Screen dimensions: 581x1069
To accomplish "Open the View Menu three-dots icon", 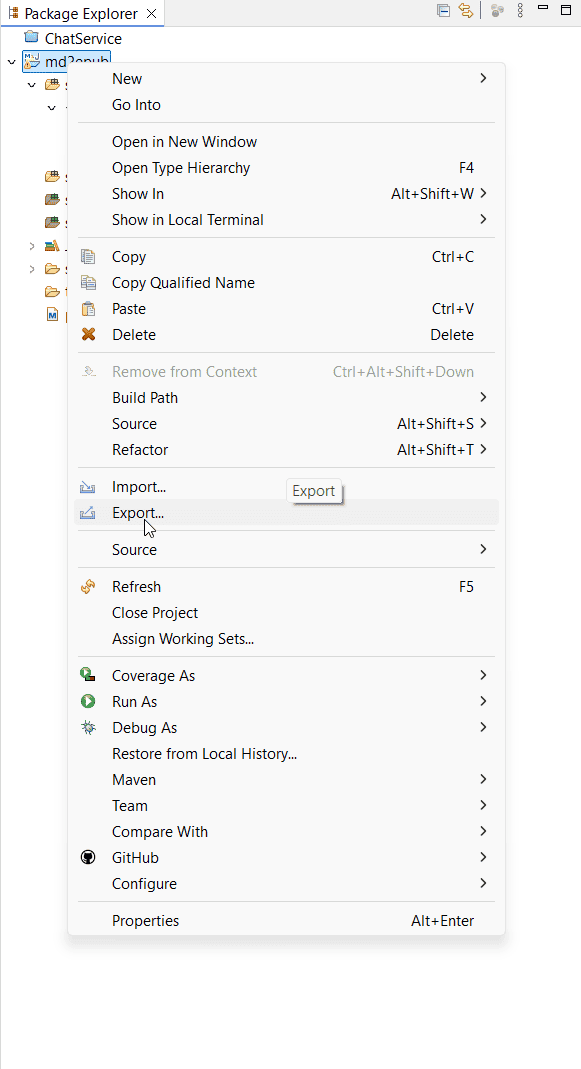I will [x=520, y=11].
